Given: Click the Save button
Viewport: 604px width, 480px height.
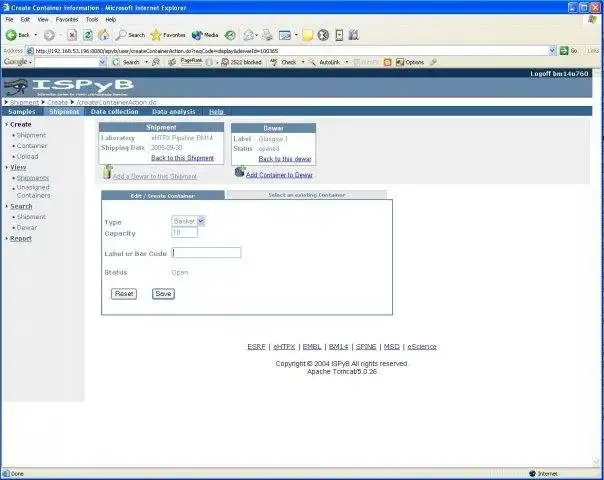Looking at the screenshot, I should tap(163, 294).
